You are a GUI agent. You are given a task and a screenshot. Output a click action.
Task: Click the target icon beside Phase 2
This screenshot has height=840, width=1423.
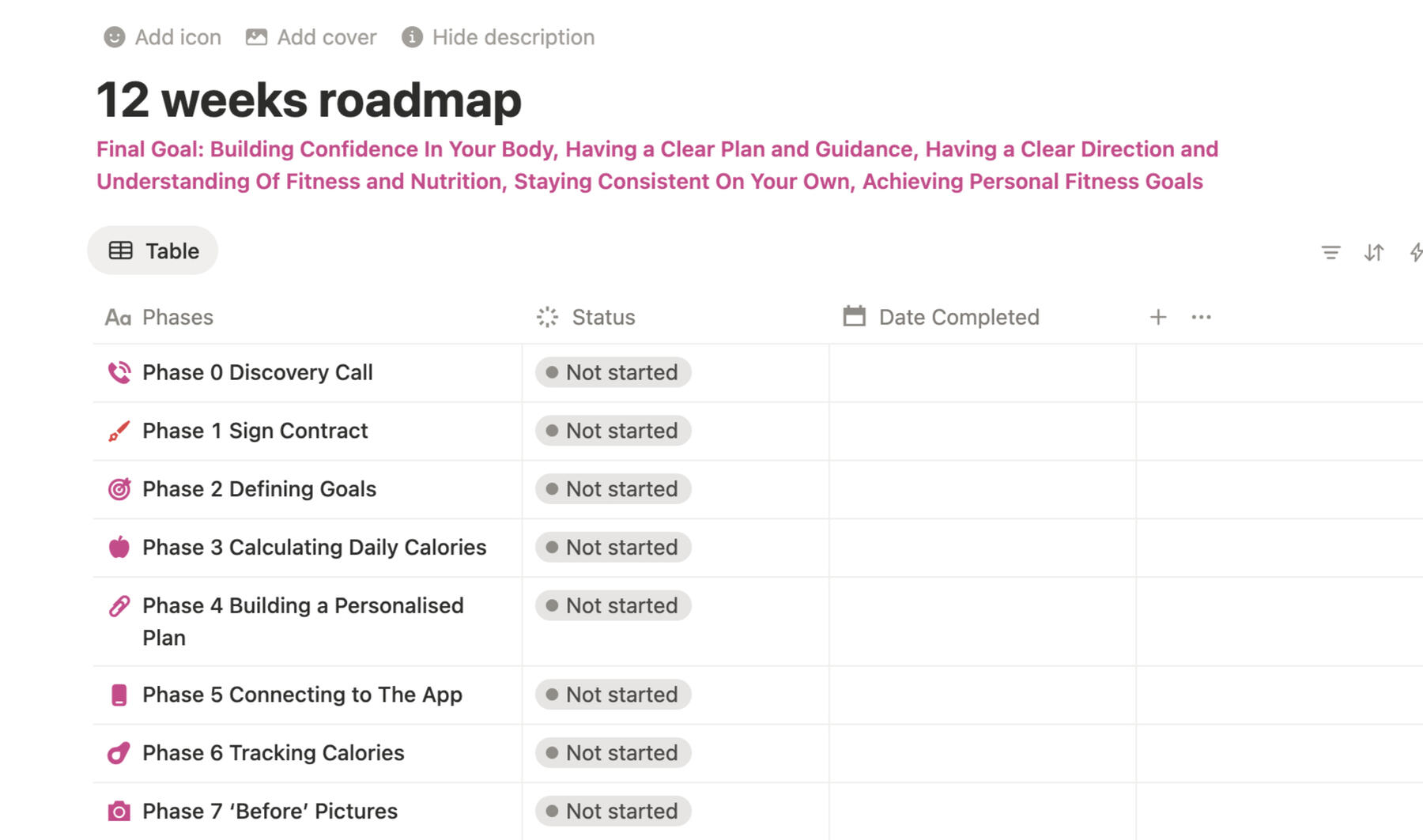(x=119, y=489)
